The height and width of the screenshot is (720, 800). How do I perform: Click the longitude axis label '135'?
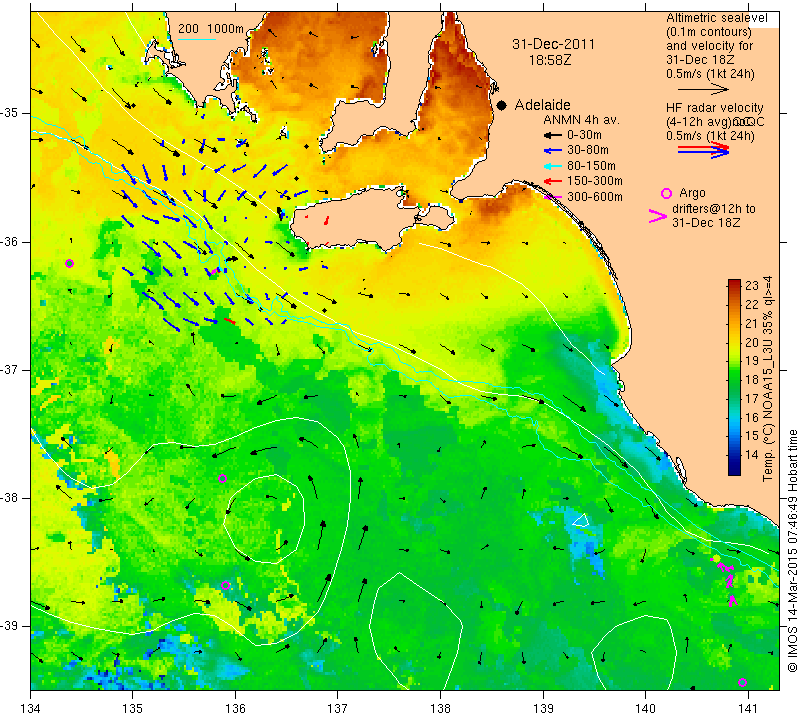click(x=133, y=708)
